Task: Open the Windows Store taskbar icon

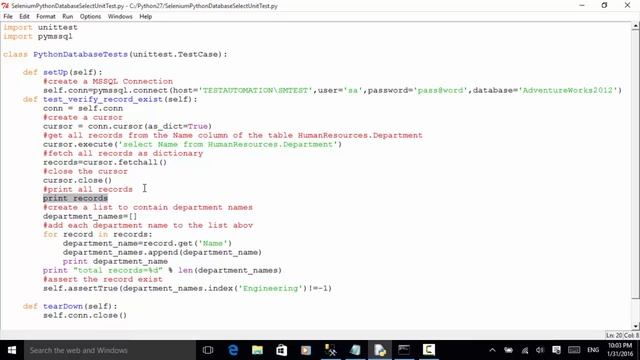Action: pyautogui.click(x=282, y=350)
